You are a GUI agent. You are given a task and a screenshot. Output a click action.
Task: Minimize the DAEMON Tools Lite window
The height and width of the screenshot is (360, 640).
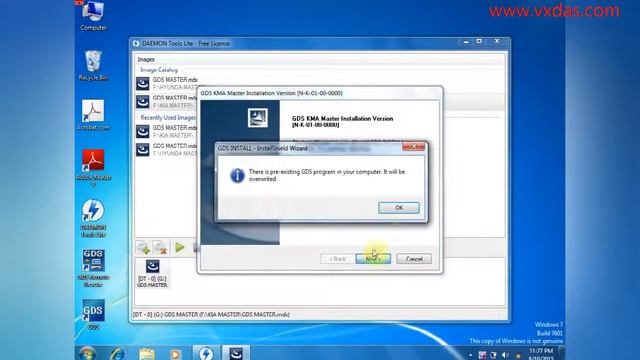[x=466, y=42]
